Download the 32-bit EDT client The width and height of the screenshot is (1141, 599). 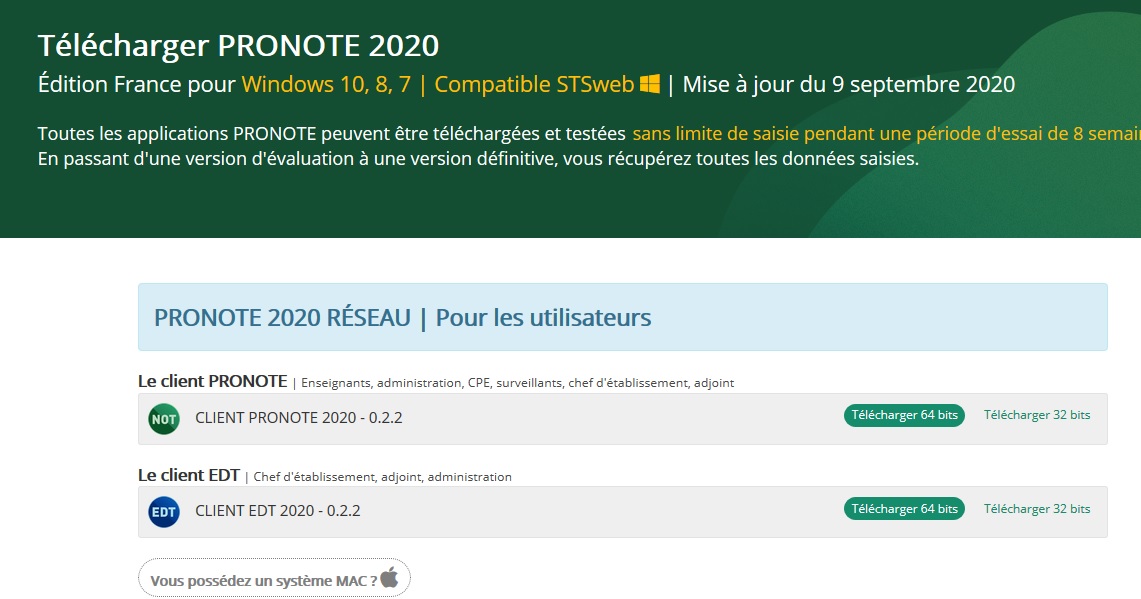[1037, 509]
